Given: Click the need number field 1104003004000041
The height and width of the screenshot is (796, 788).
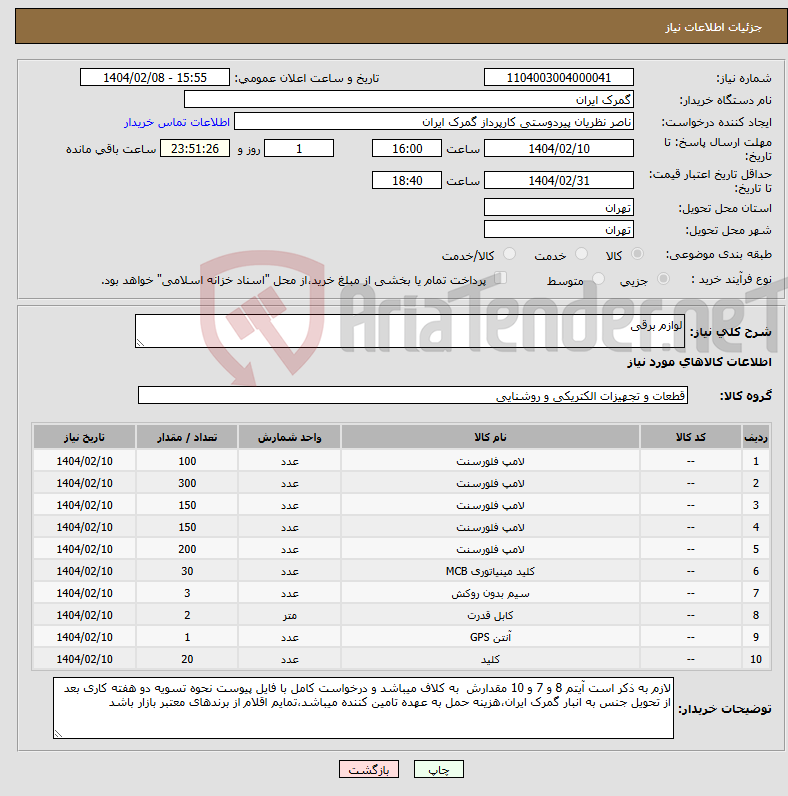Looking at the screenshot, I should [x=559, y=78].
